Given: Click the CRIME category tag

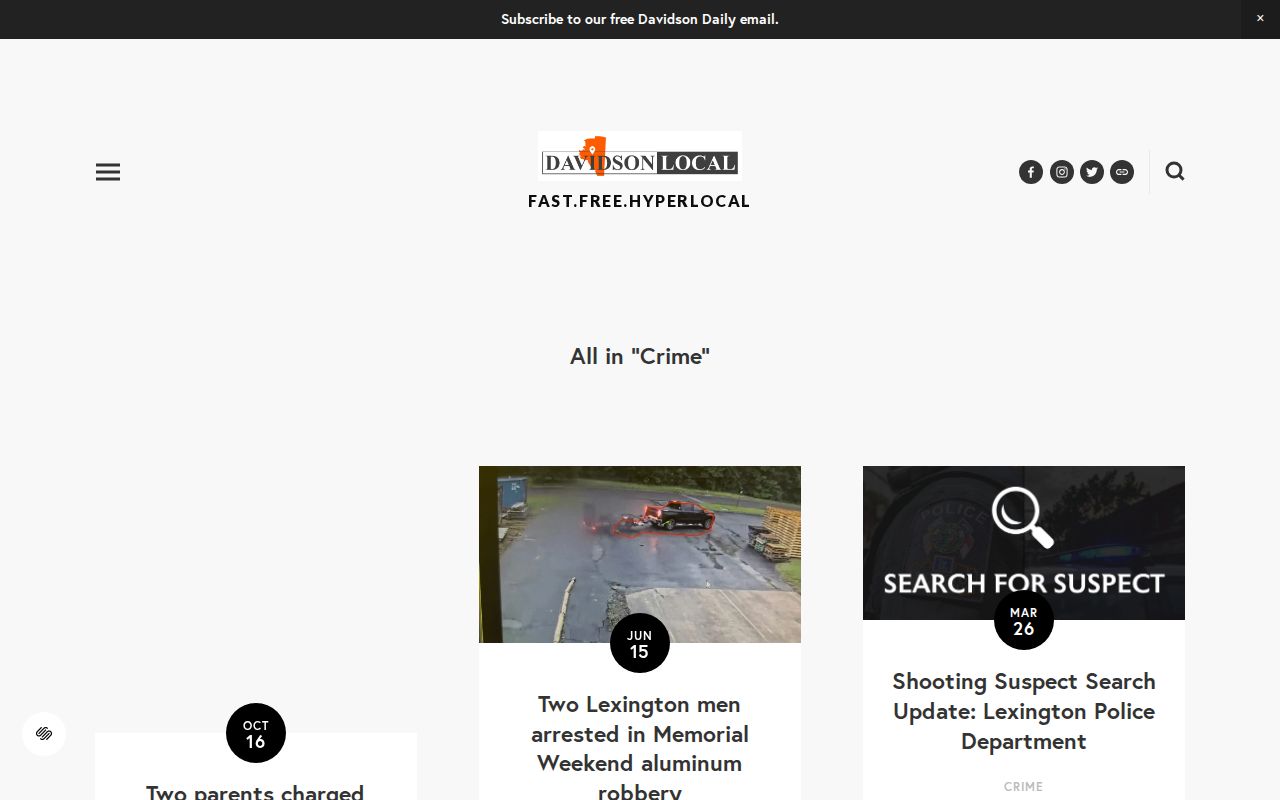Looking at the screenshot, I should point(1023,787).
